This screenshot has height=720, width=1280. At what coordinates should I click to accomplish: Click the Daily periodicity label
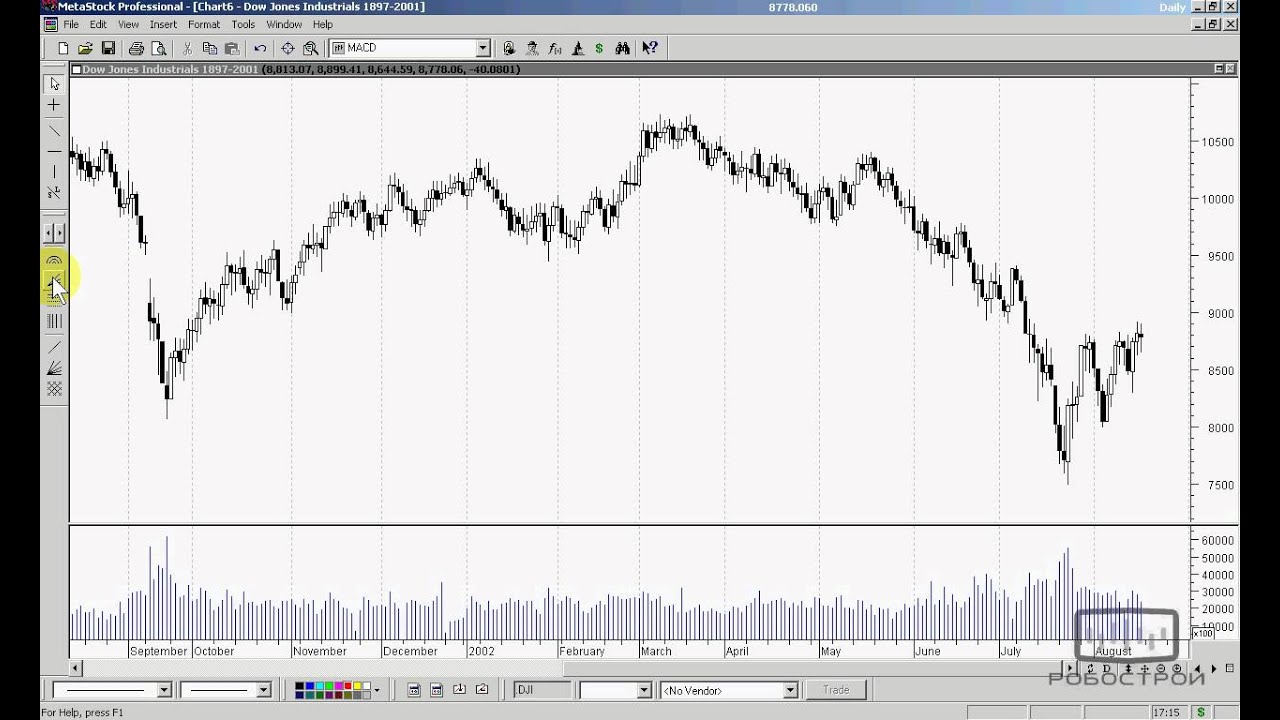[1172, 7]
